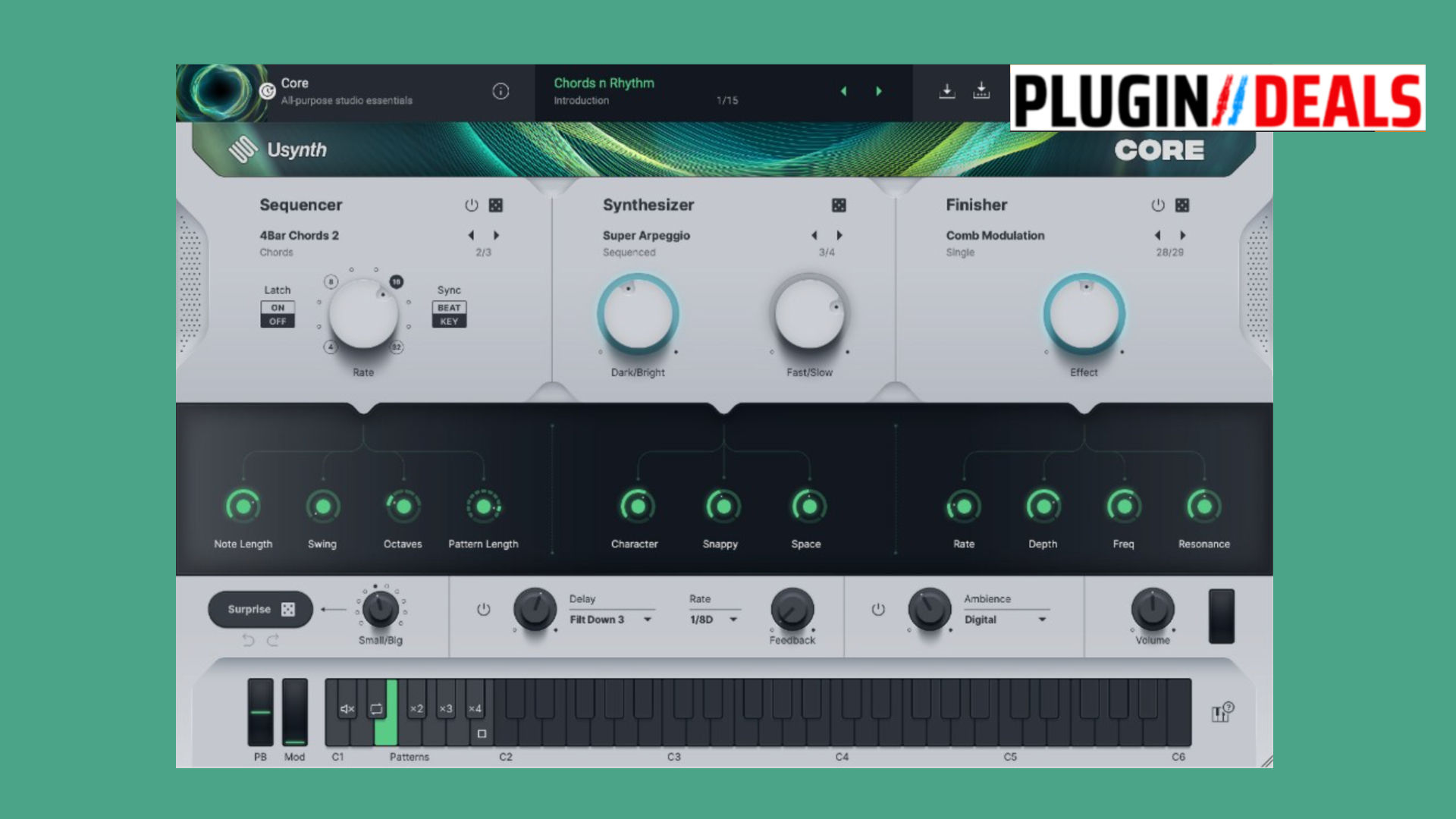1456x819 pixels.
Task: Click the Finisher Rate knob
Action: point(964,507)
